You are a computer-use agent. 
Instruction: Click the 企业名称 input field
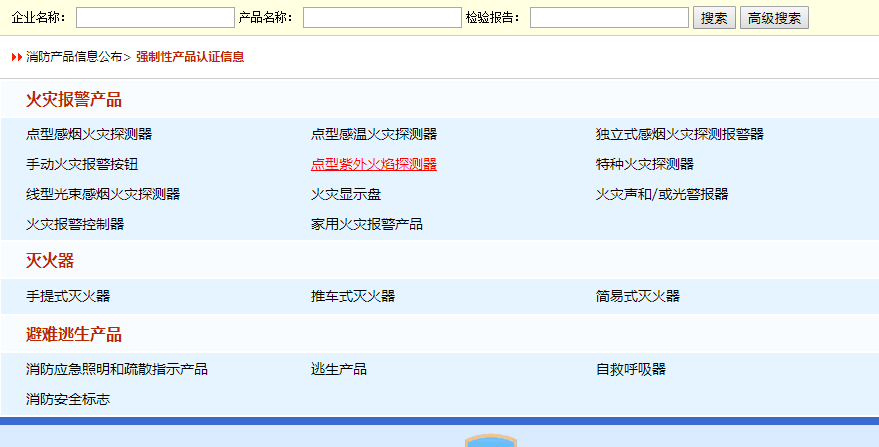pyautogui.click(x=154, y=18)
